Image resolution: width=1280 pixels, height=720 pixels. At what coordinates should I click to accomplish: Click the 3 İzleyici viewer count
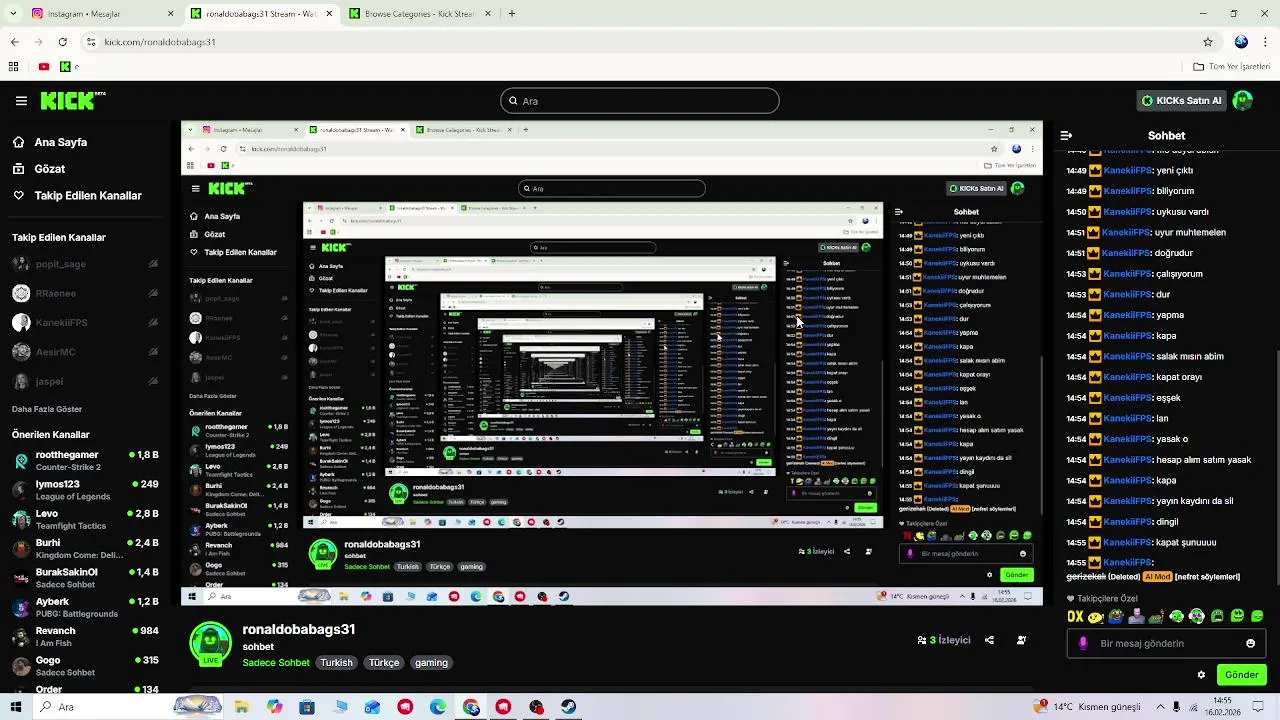[x=944, y=640]
